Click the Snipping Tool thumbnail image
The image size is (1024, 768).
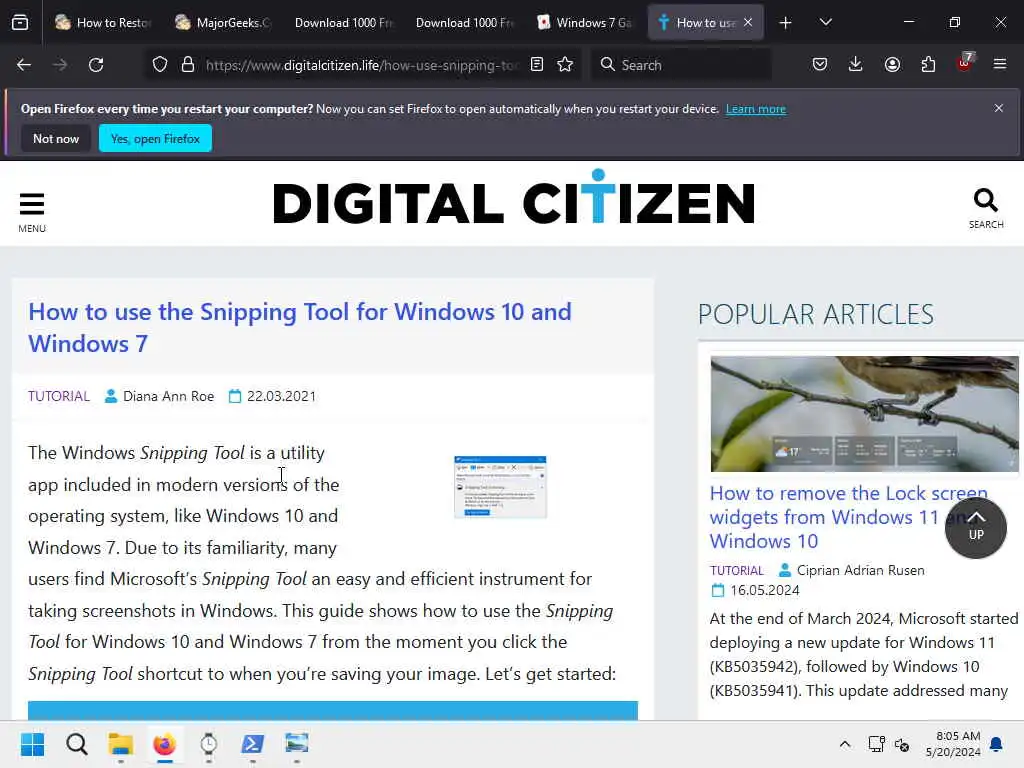coord(500,487)
